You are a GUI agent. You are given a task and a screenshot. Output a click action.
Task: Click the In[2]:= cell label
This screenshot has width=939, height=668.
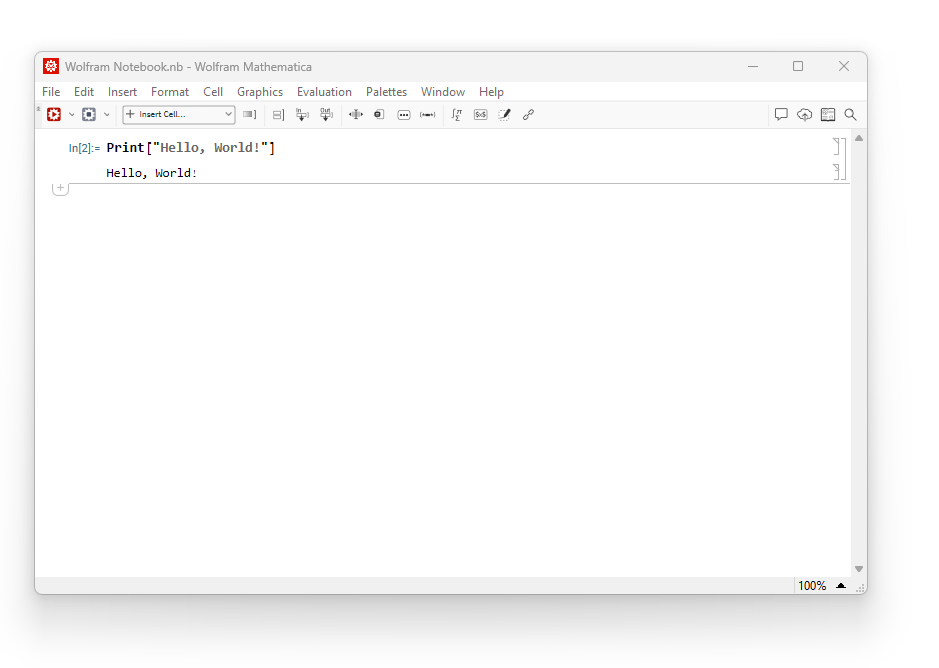point(84,148)
